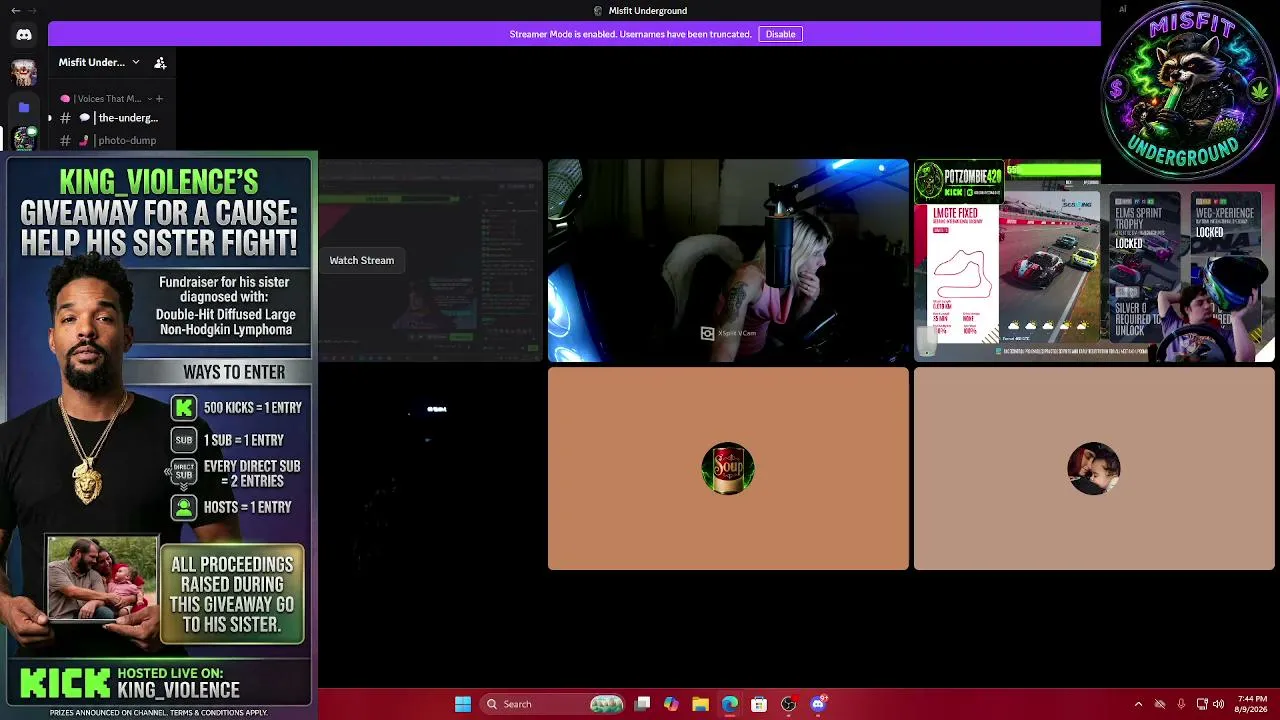Open Microsoft Store from the taskbar
The image size is (1280, 720).
coord(759,704)
